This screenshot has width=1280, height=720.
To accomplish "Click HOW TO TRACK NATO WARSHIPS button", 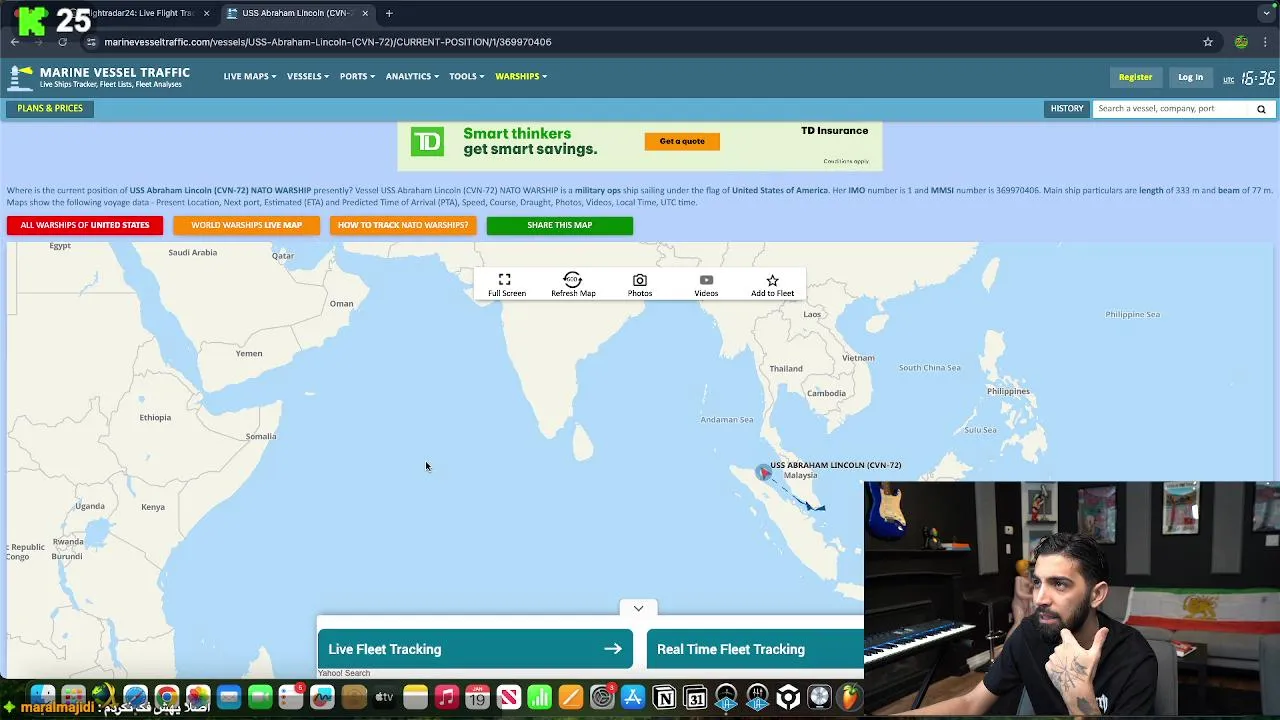I will [403, 225].
